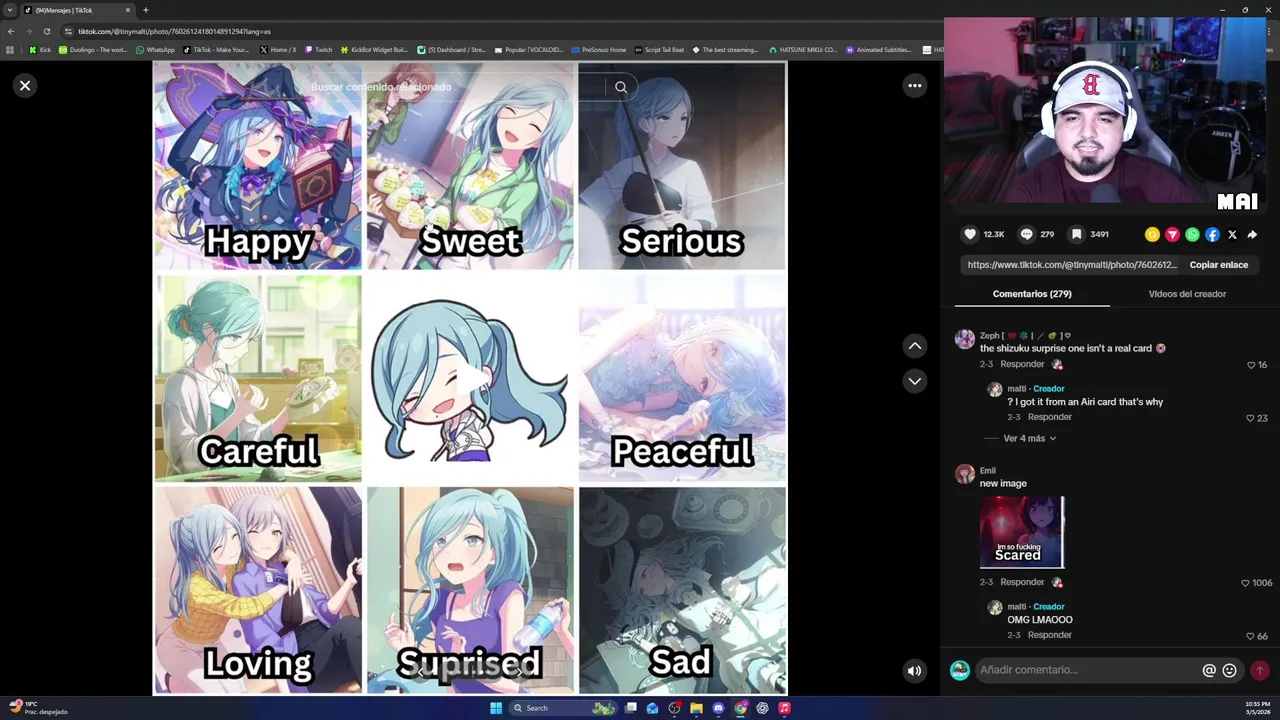This screenshot has width=1280, height=720.
Task: Close the TikTok photo viewer
Action: [x=25, y=86]
